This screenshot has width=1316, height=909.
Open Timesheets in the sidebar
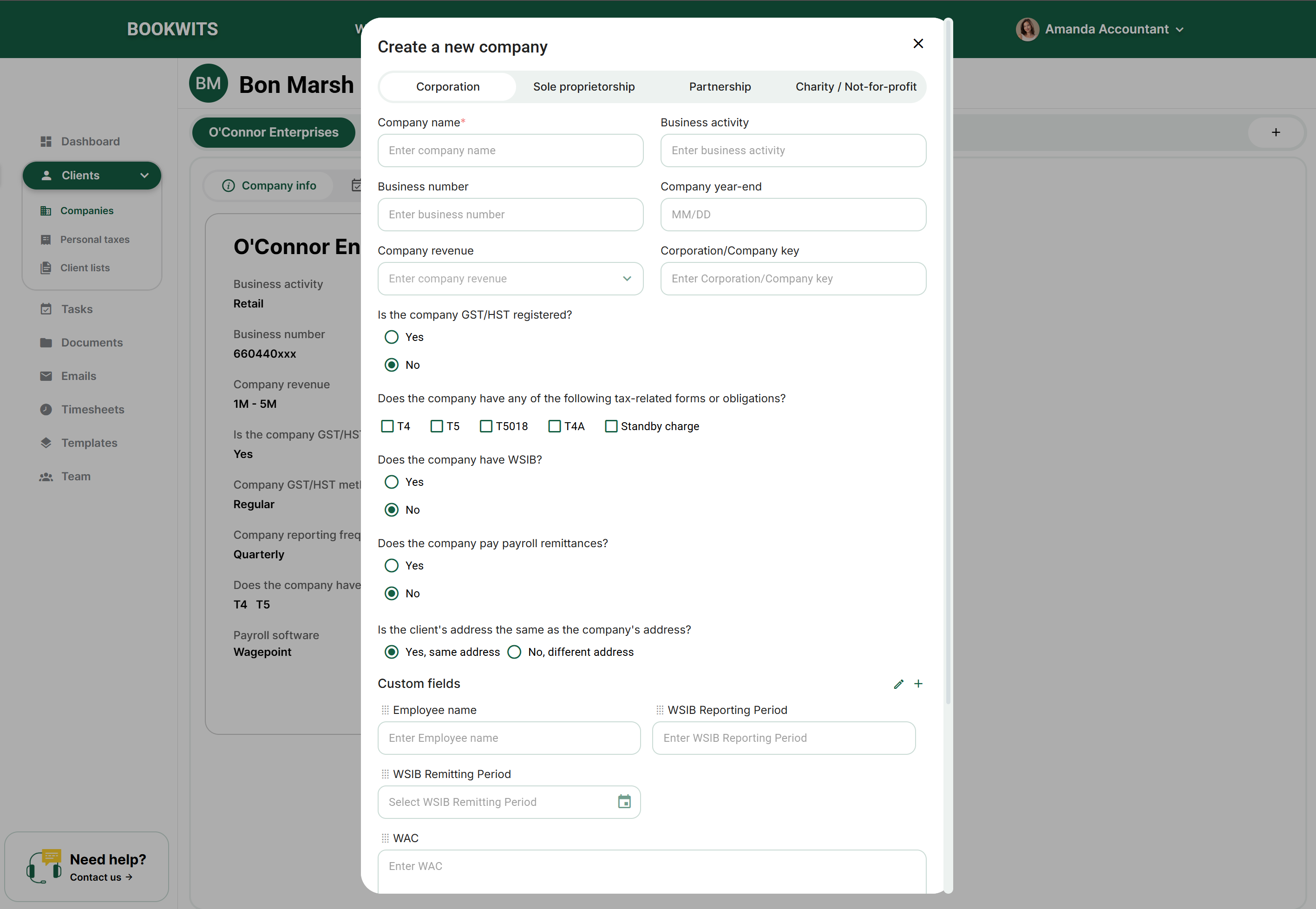[82, 410]
